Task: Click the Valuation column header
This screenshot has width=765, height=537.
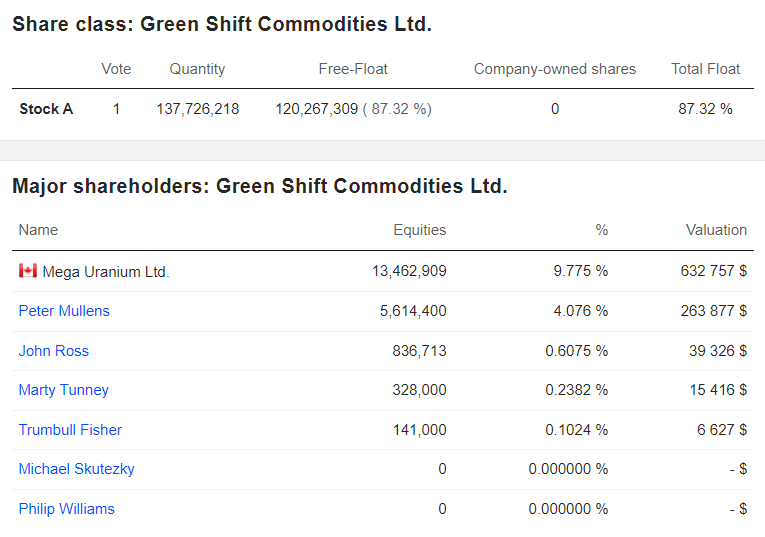Action: tap(716, 230)
